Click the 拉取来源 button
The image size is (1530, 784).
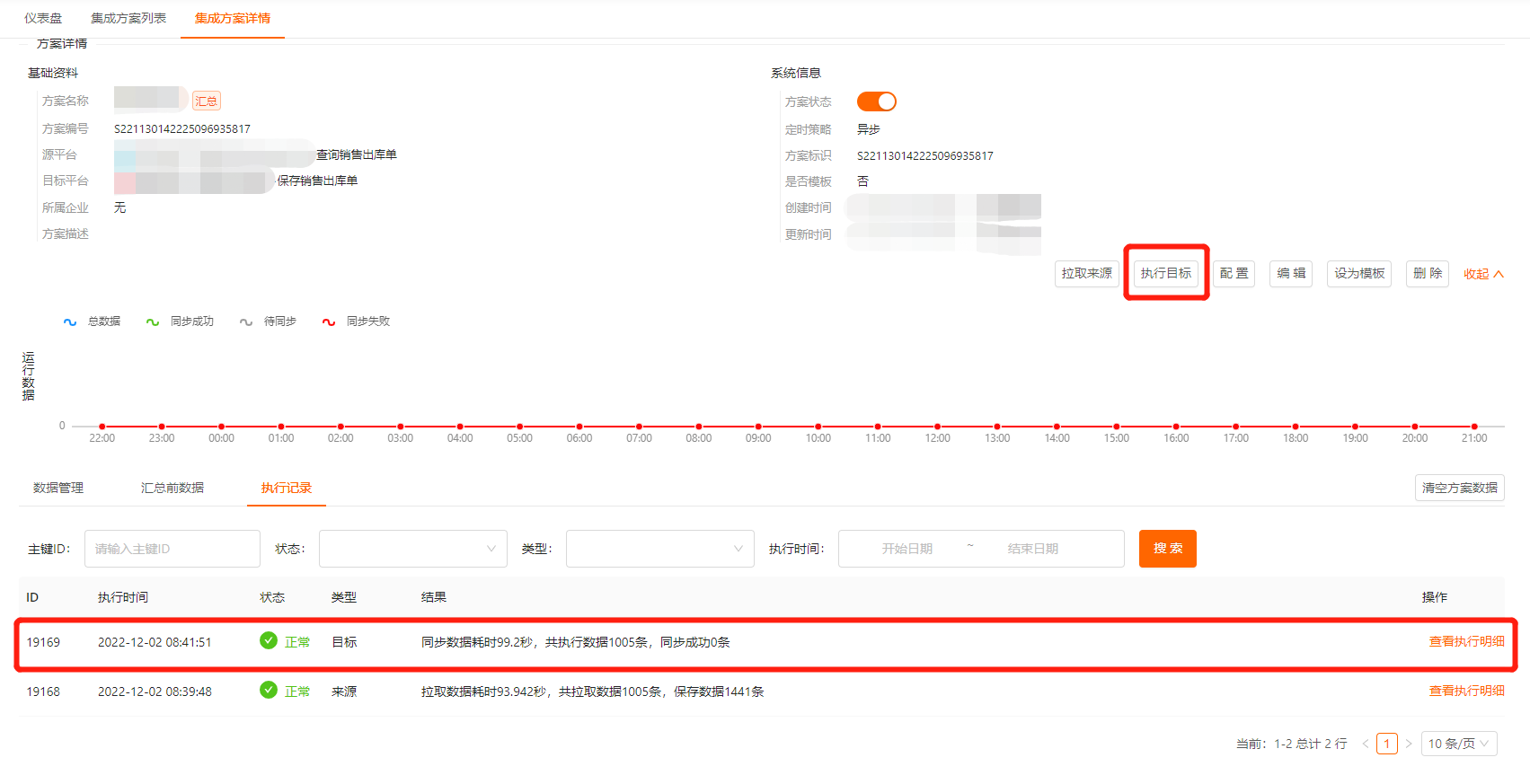(x=1086, y=273)
